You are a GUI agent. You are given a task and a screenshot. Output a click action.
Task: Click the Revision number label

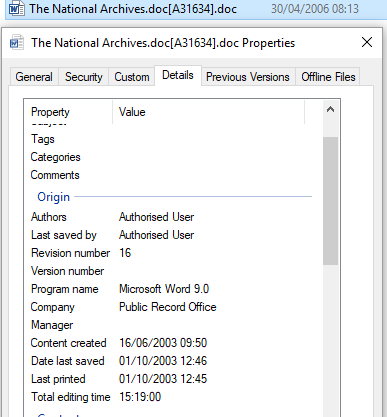coord(70,253)
